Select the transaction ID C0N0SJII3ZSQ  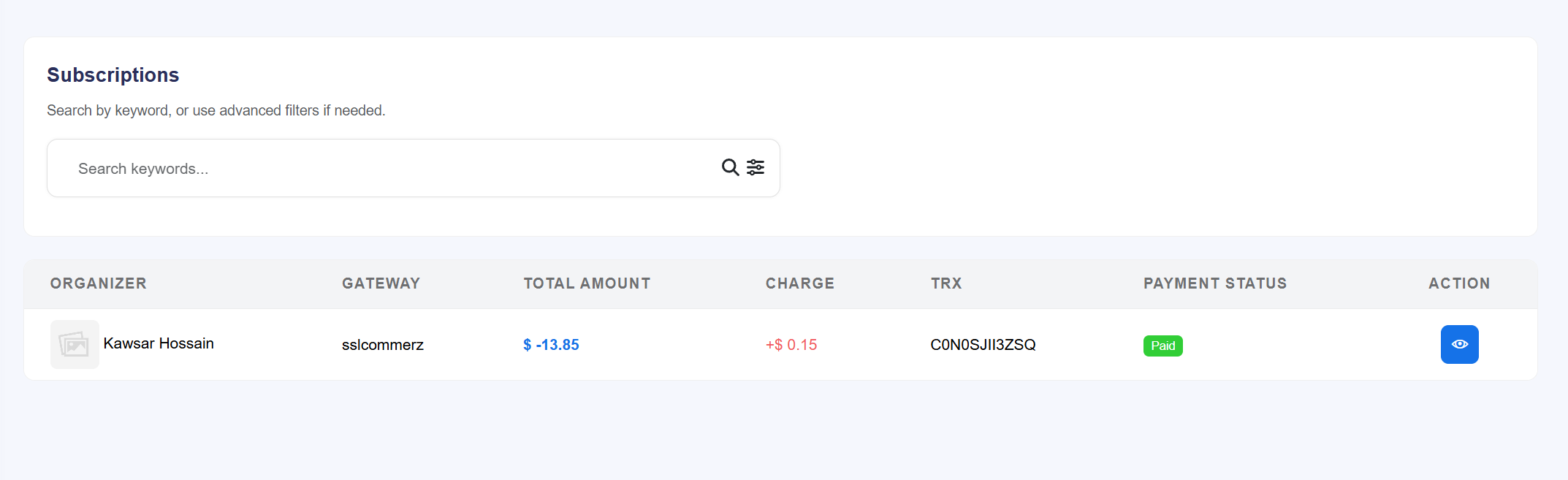click(983, 345)
